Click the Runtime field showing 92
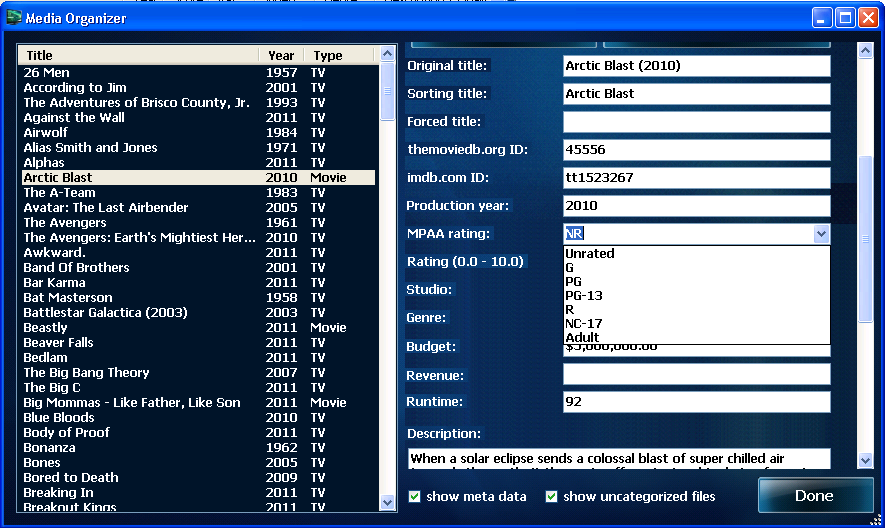 [x=696, y=402]
